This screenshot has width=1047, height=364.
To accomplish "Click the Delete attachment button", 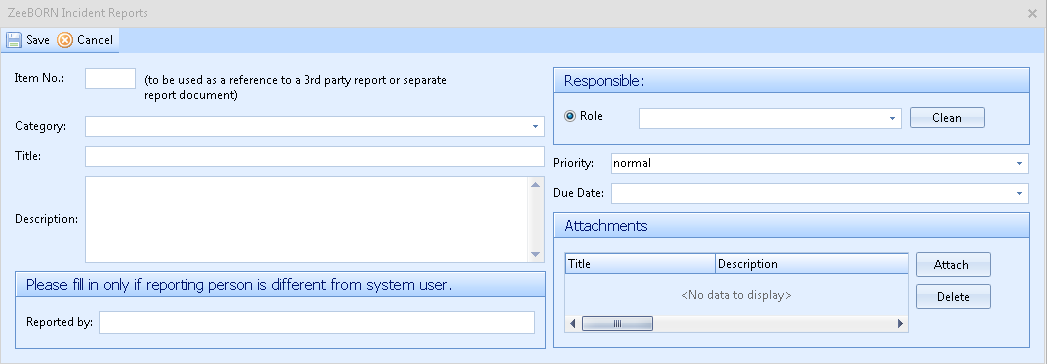I will pos(953,297).
